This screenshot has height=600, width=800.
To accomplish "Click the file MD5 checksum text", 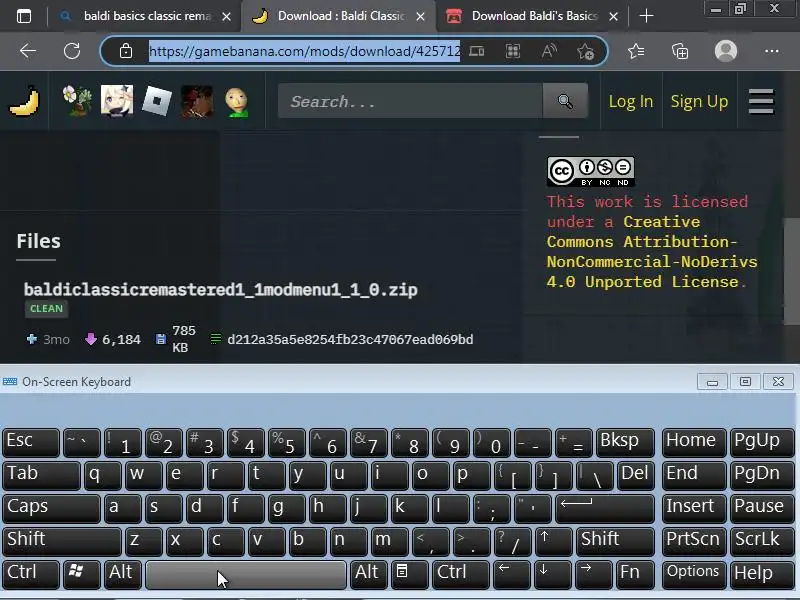I will (350, 340).
